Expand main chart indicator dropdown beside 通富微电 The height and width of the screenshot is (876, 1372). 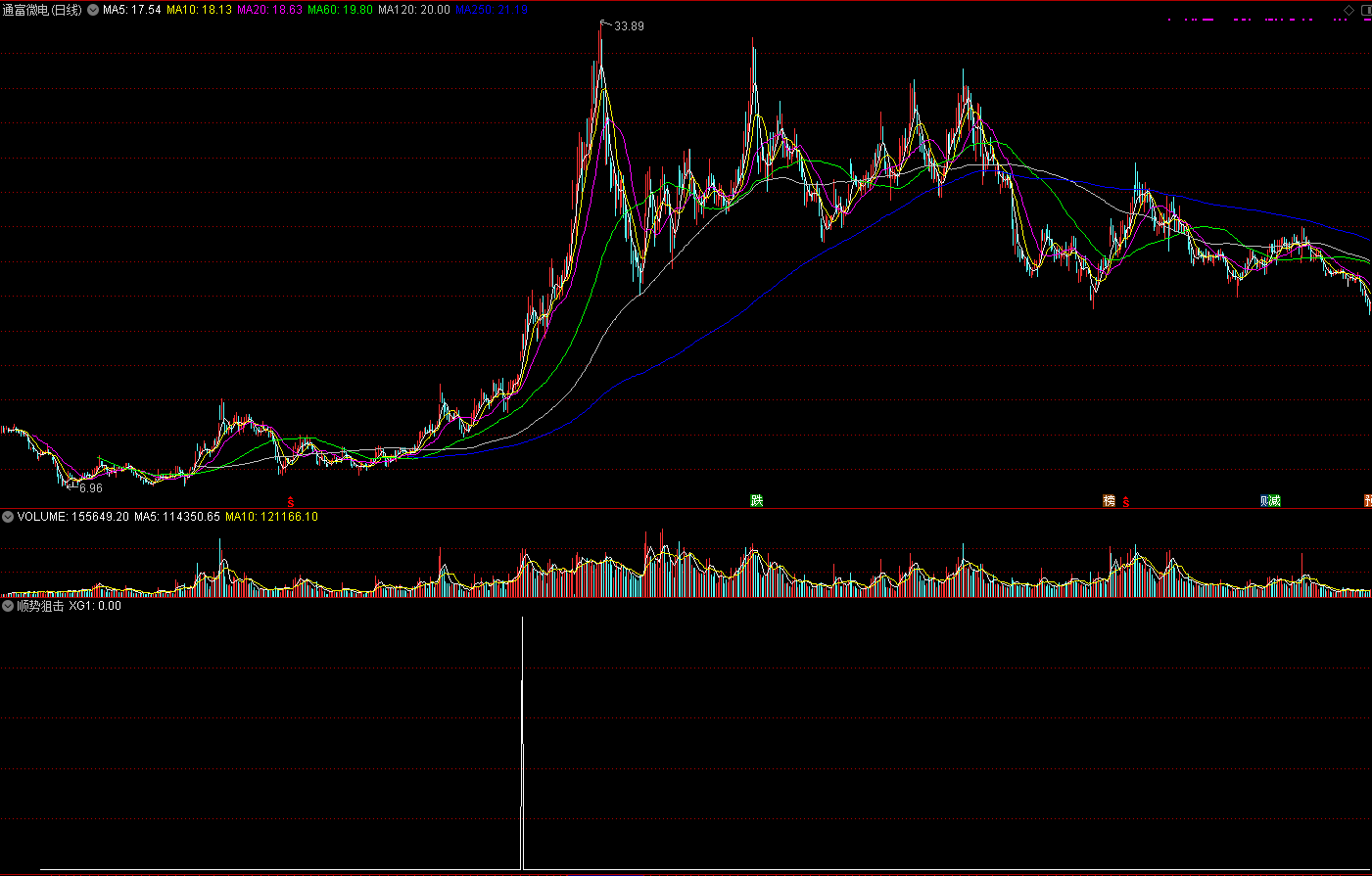(93, 10)
